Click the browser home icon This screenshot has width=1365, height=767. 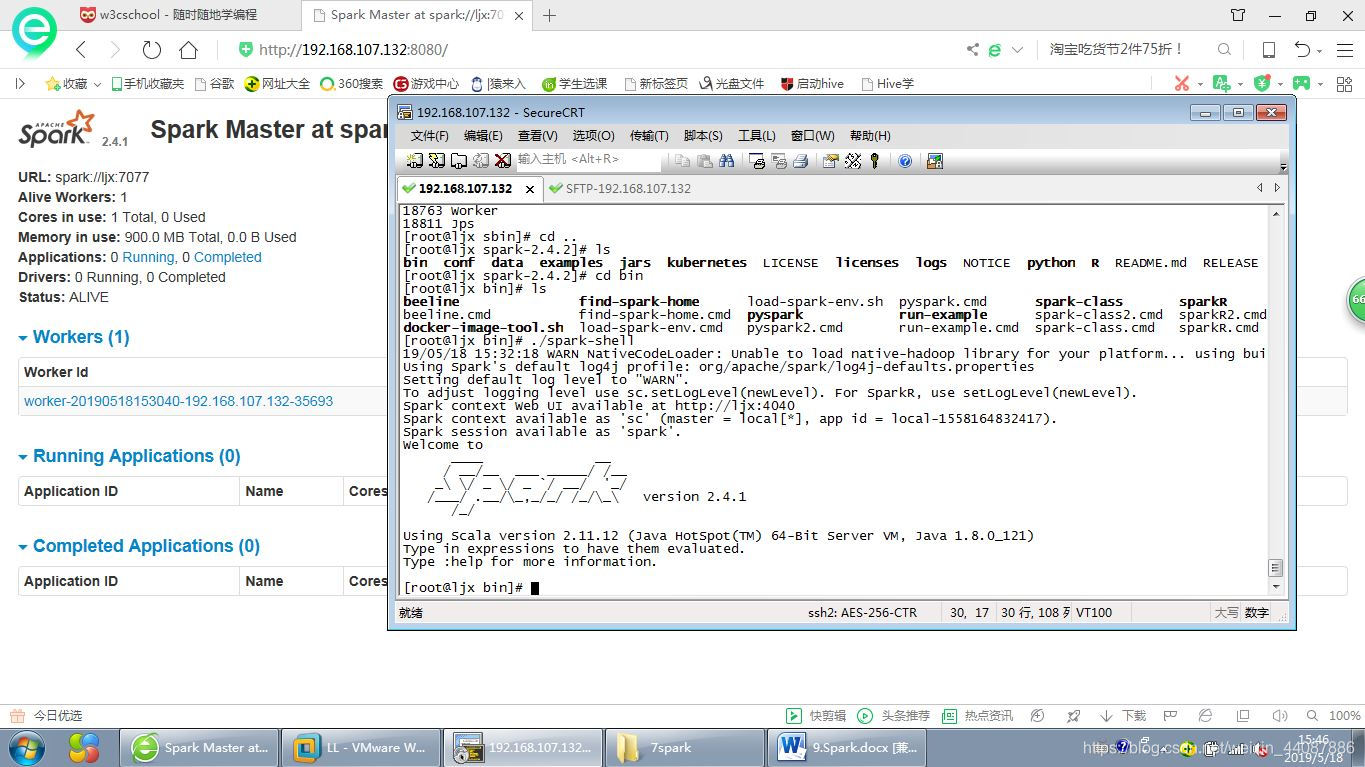tap(188, 49)
